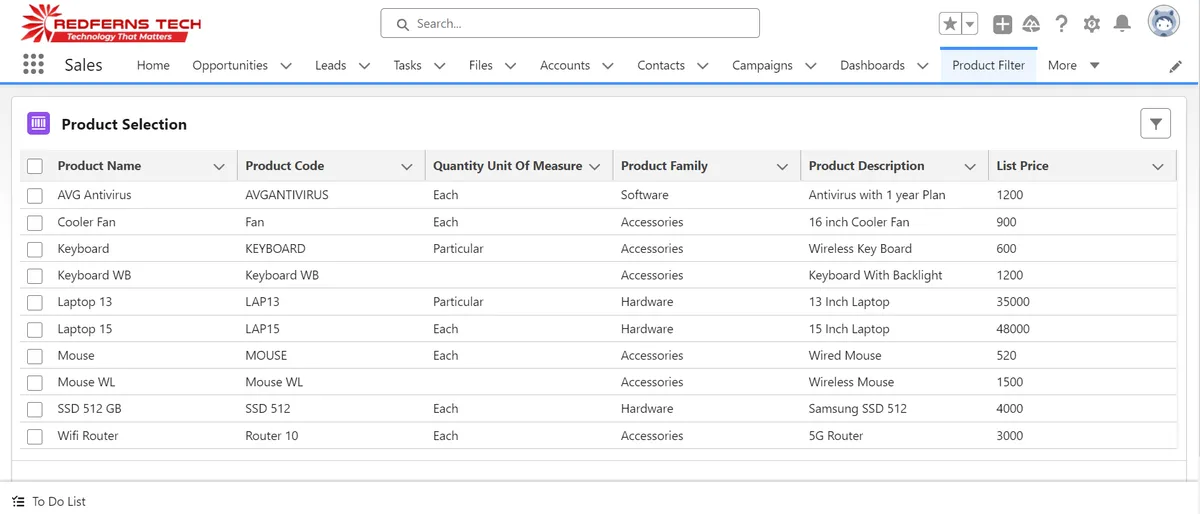Viewport: 1200px width, 514px height.
Task: Select the Product Filter tab
Action: pyautogui.click(x=988, y=65)
